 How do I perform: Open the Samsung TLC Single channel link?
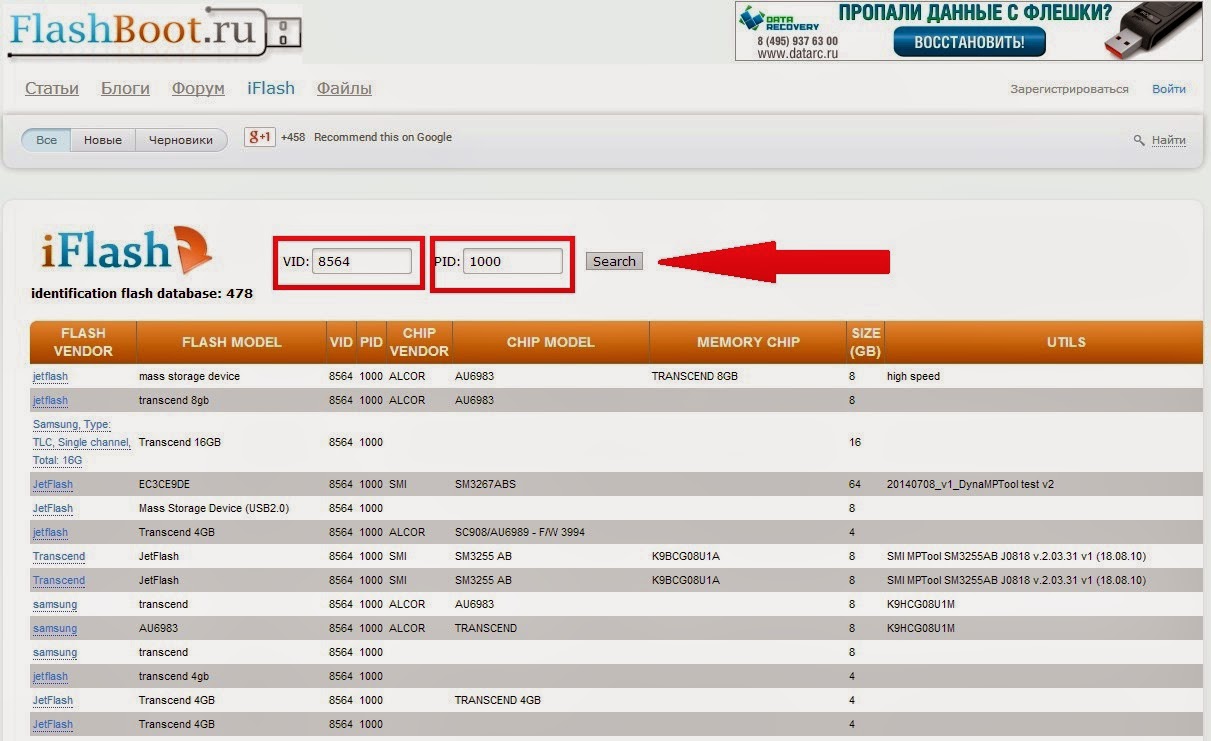[82, 442]
